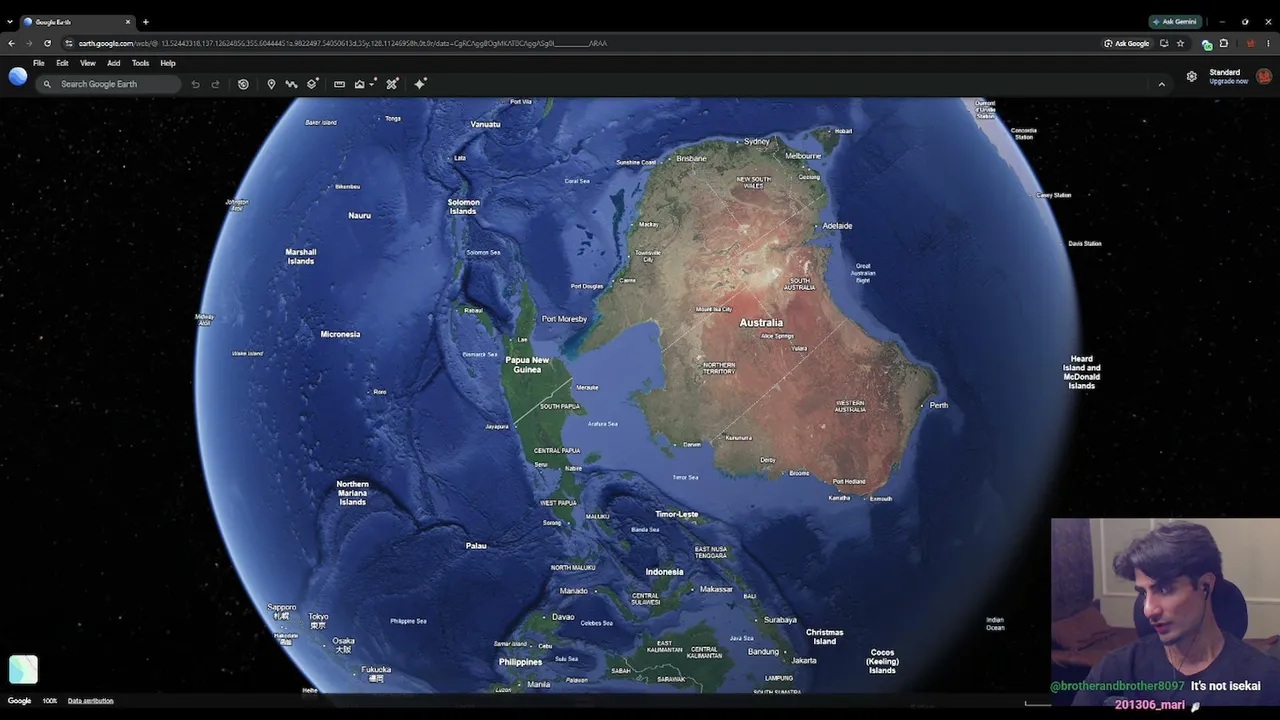This screenshot has height=720, width=1280.
Task: Click the Brisbane city label
Action: pos(691,159)
